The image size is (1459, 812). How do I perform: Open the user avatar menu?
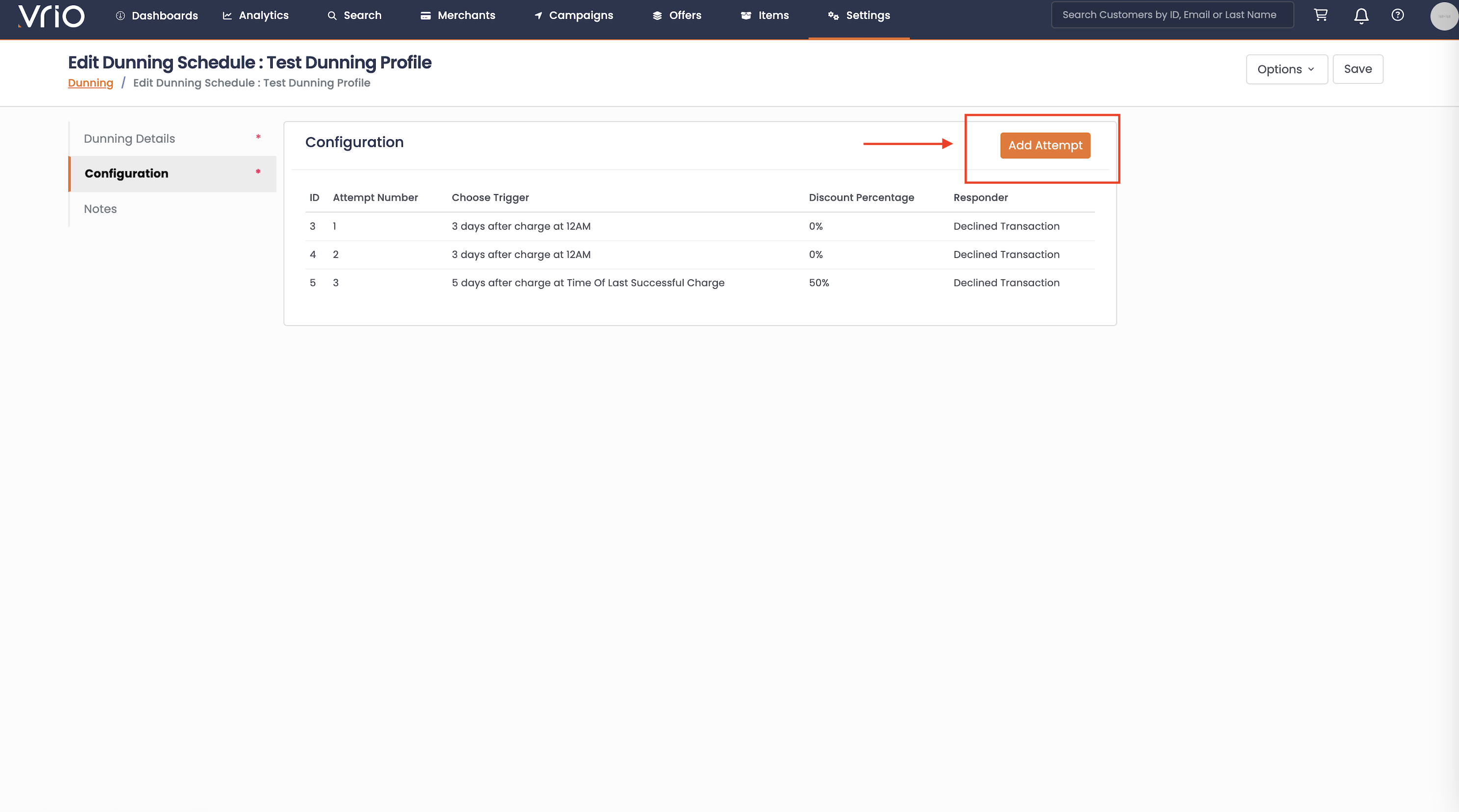pyautogui.click(x=1443, y=16)
